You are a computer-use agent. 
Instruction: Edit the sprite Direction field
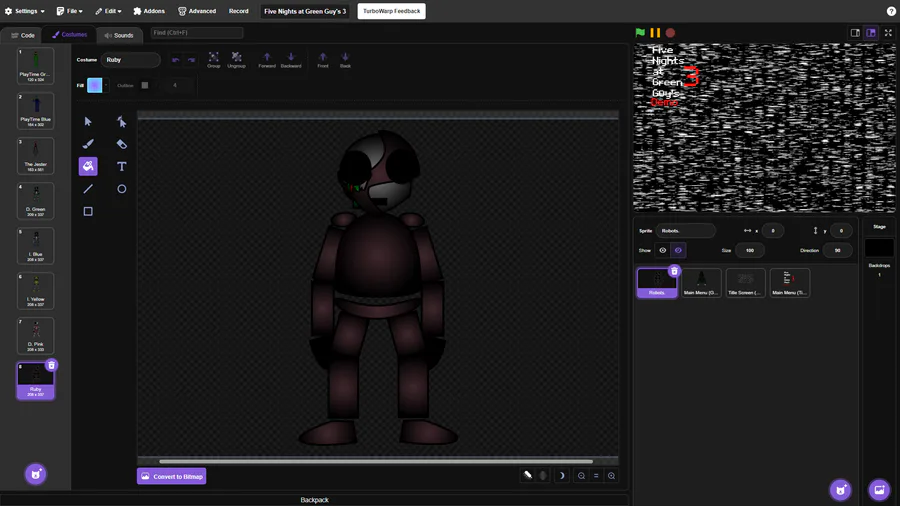(837, 250)
